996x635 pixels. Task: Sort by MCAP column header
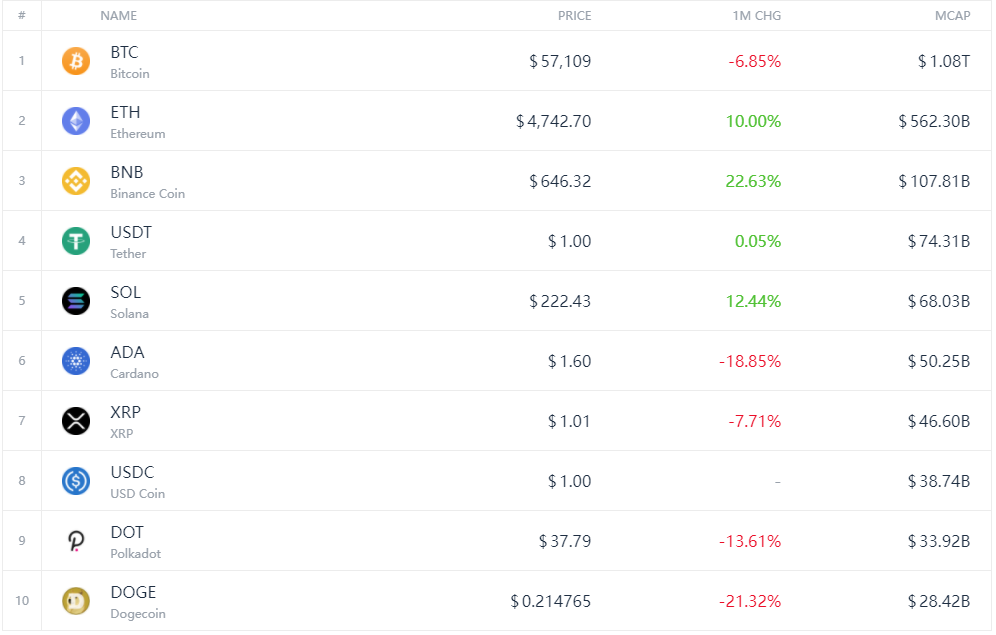pos(950,16)
